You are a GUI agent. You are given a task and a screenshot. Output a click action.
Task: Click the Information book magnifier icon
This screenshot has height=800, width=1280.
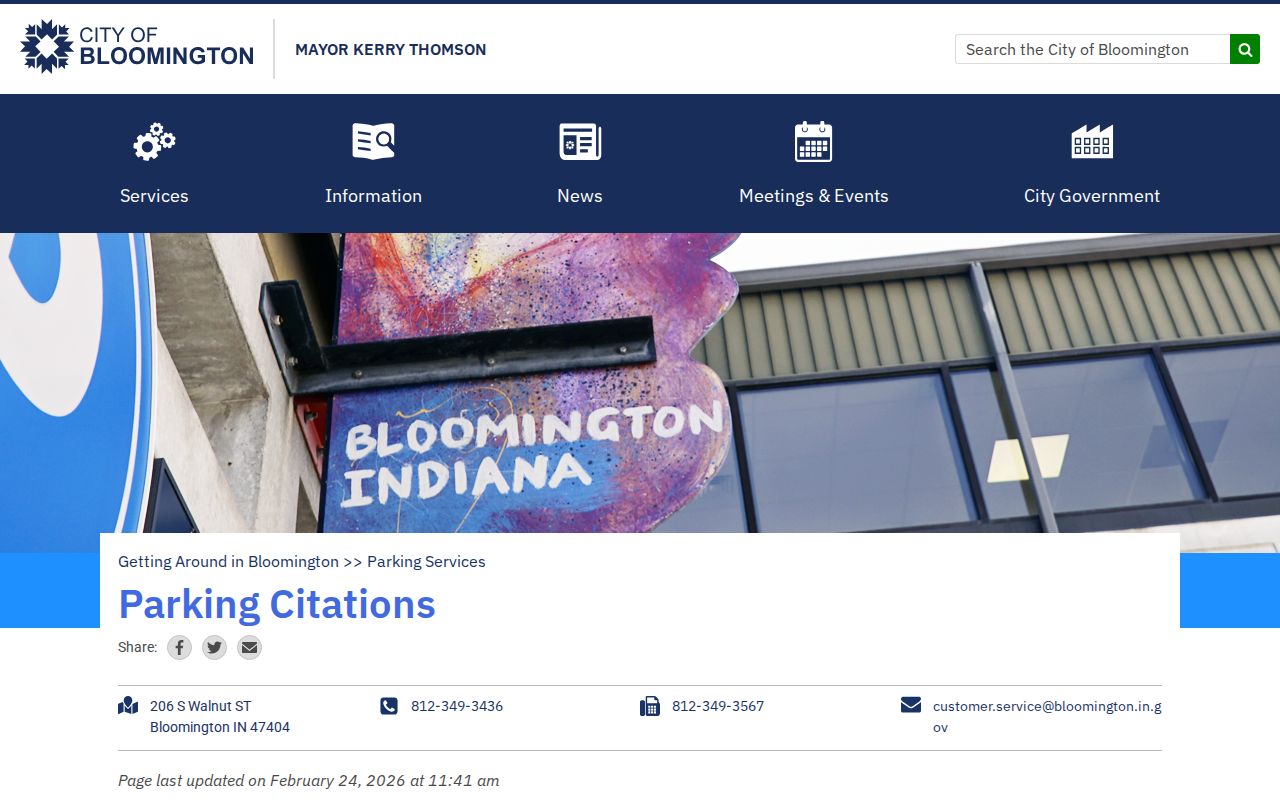373,142
